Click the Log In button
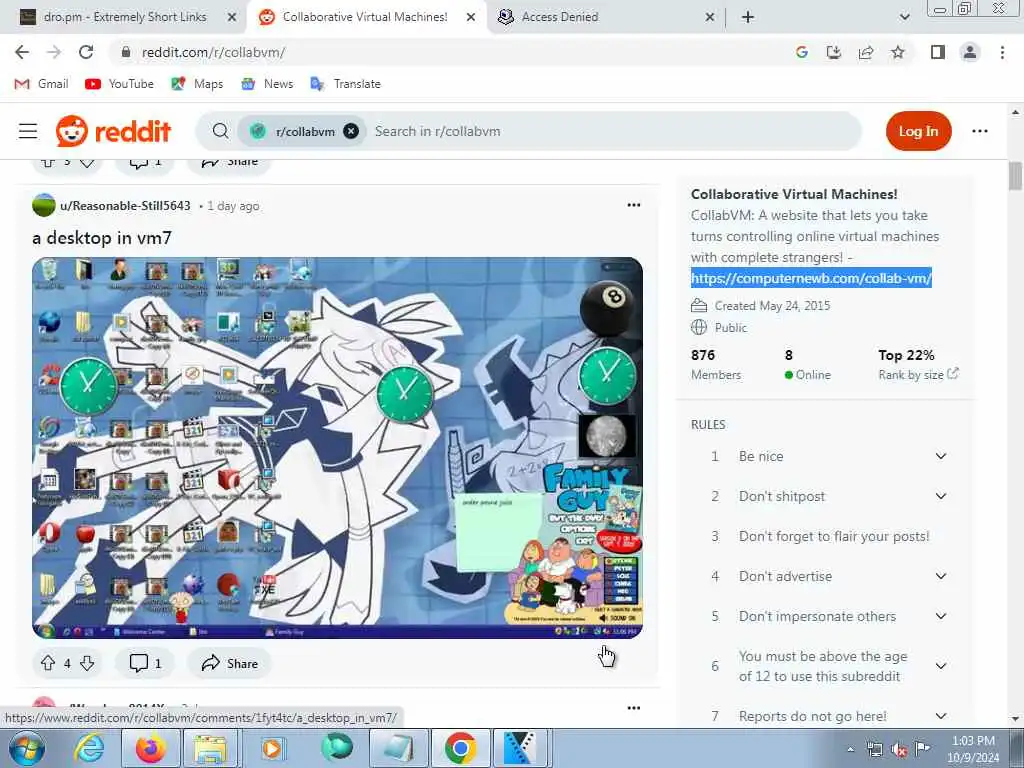 click(x=918, y=131)
